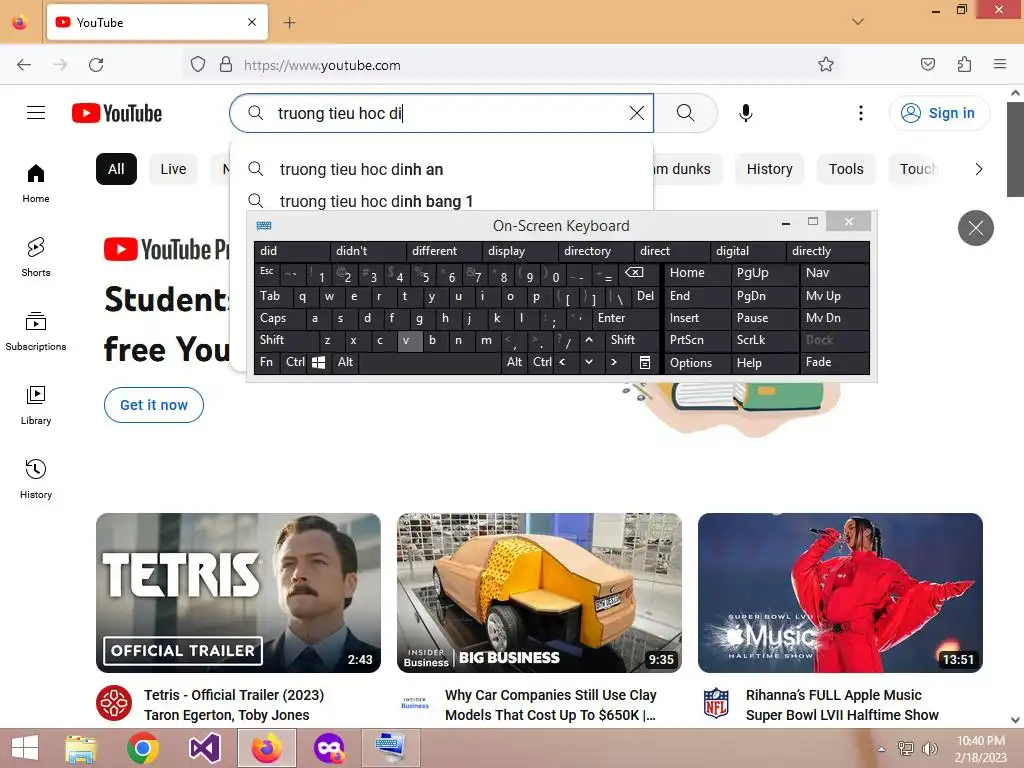Viewport: 1024px width, 768px height.
Task: Select the All category chip
Action: click(116, 169)
